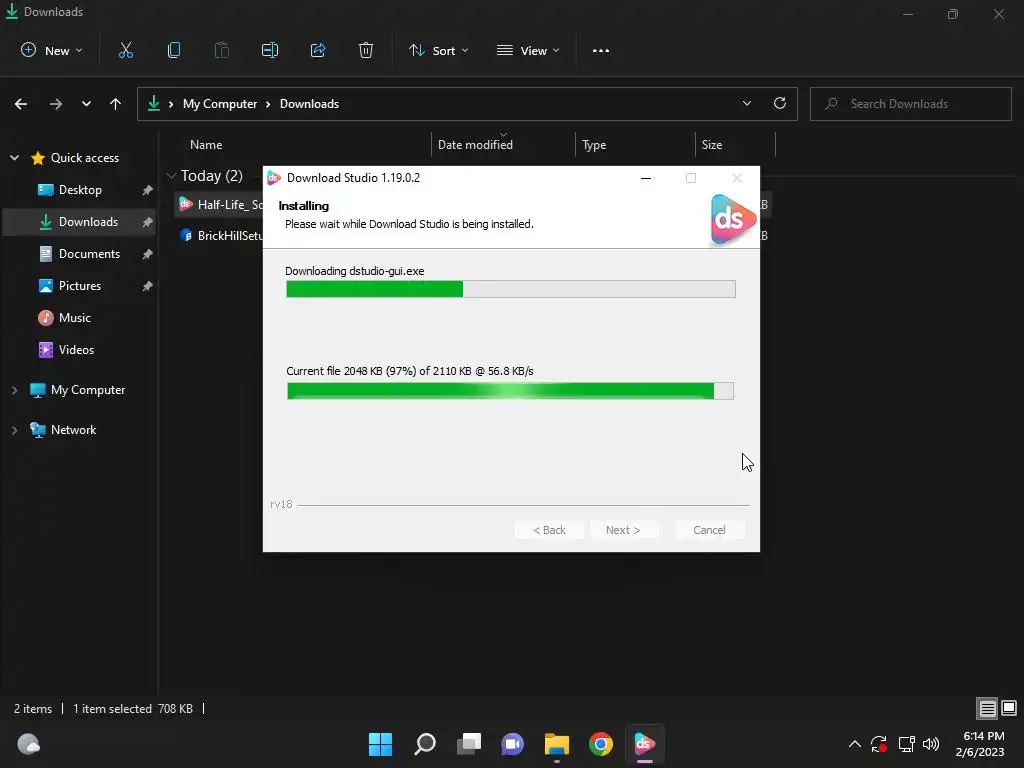Click the current file progress bar
Viewport: 1024px width, 768px height.
[x=510, y=391]
